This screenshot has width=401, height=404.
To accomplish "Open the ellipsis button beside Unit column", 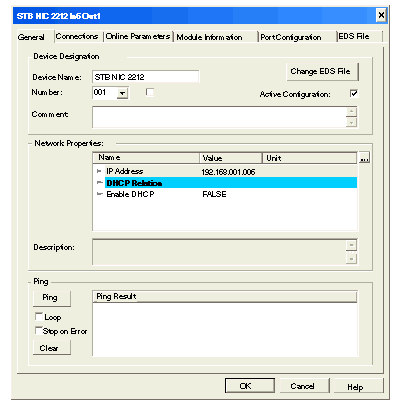I will click(x=364, y=158).
